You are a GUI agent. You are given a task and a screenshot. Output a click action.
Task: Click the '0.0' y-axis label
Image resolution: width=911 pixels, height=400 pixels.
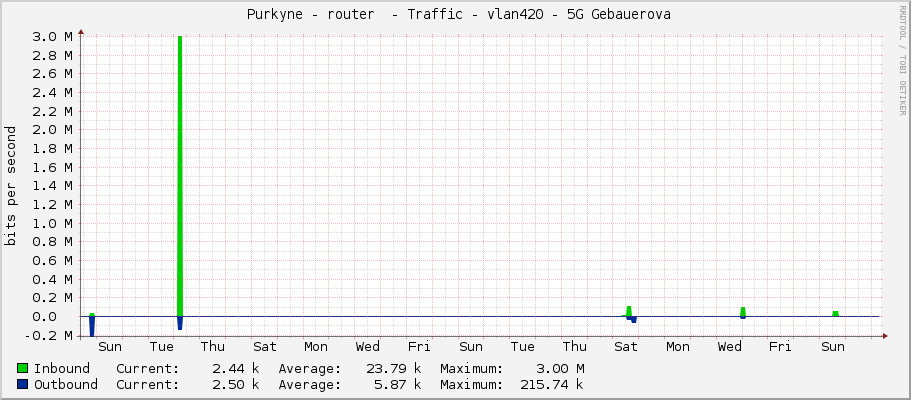tap(45, 317)
